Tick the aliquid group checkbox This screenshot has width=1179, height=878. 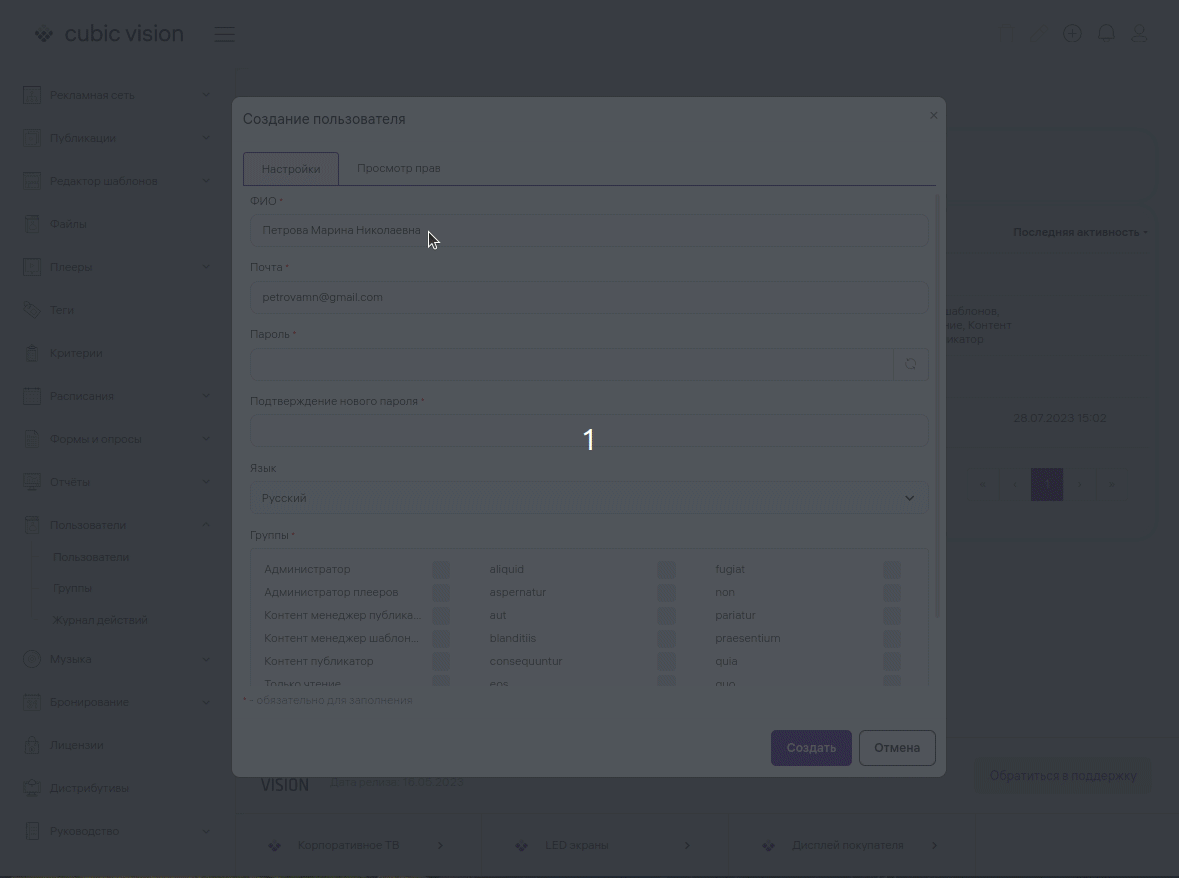point(666,569)
